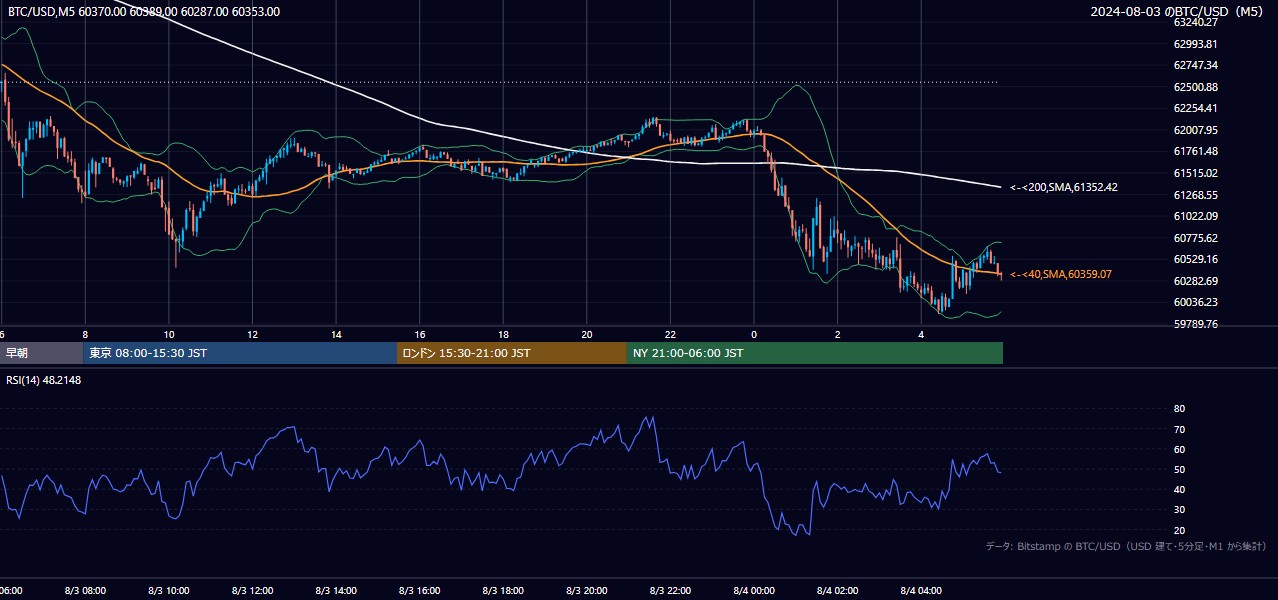The width and height of the screenshot is (1278, 600).
Task: Click the RSI axis level 30
Action: 1179,510
